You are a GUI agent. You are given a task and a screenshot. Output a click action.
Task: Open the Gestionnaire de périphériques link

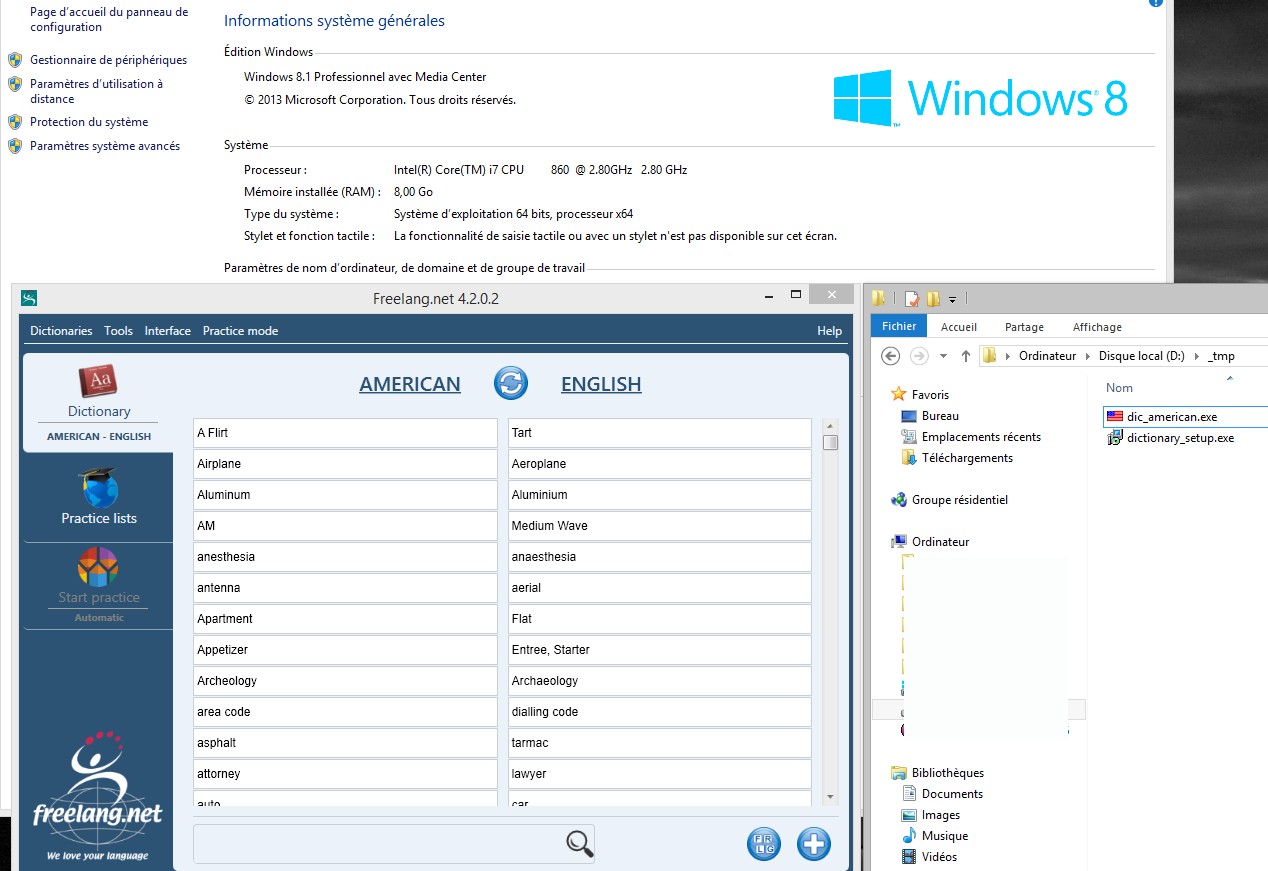click(108, 60)
